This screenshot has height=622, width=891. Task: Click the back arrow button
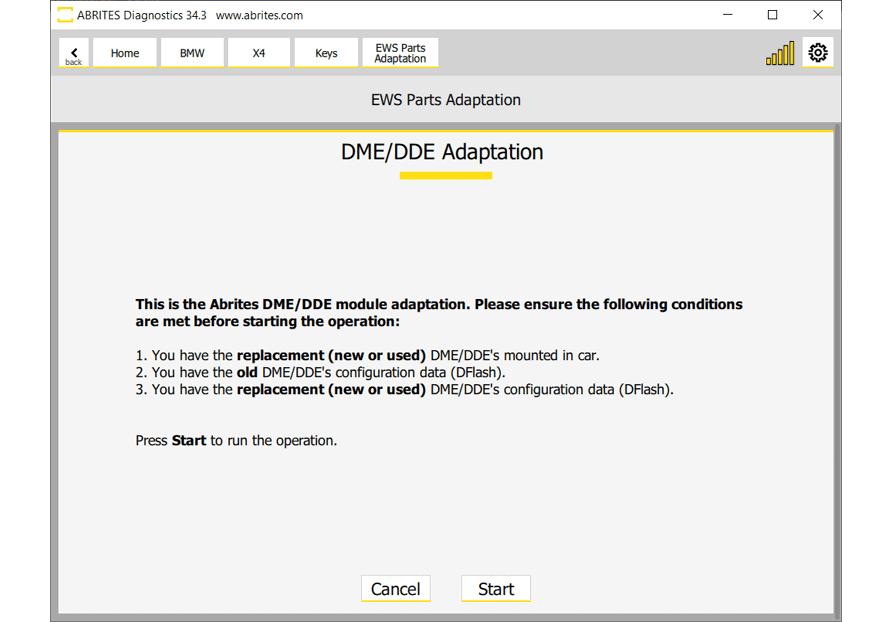[74, 54]
